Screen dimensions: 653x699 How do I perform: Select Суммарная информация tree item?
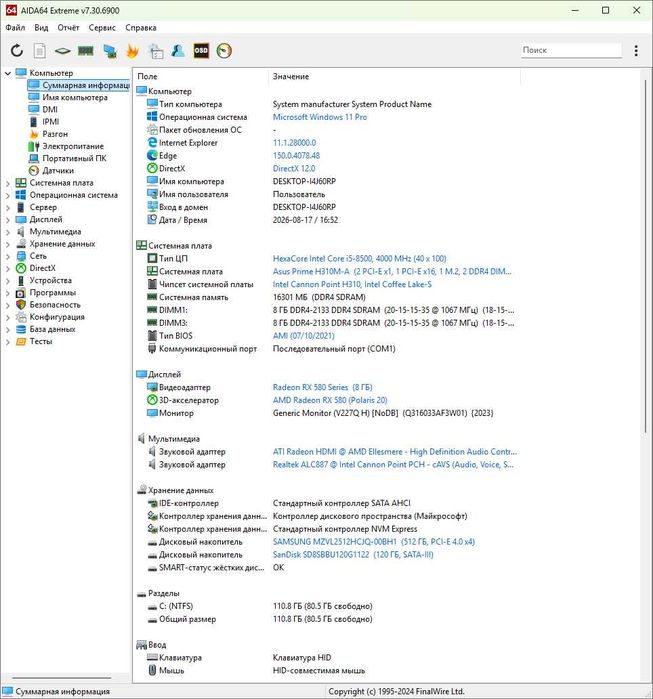(x=78, y=85)
